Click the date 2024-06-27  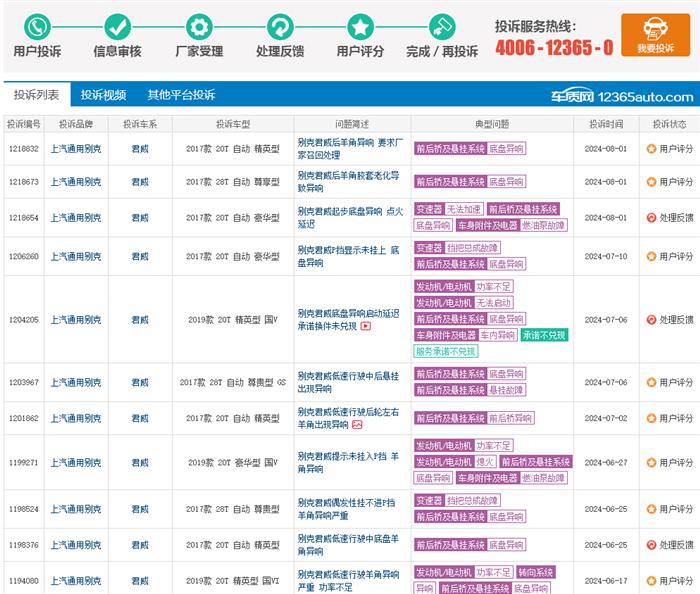[606, 462]
